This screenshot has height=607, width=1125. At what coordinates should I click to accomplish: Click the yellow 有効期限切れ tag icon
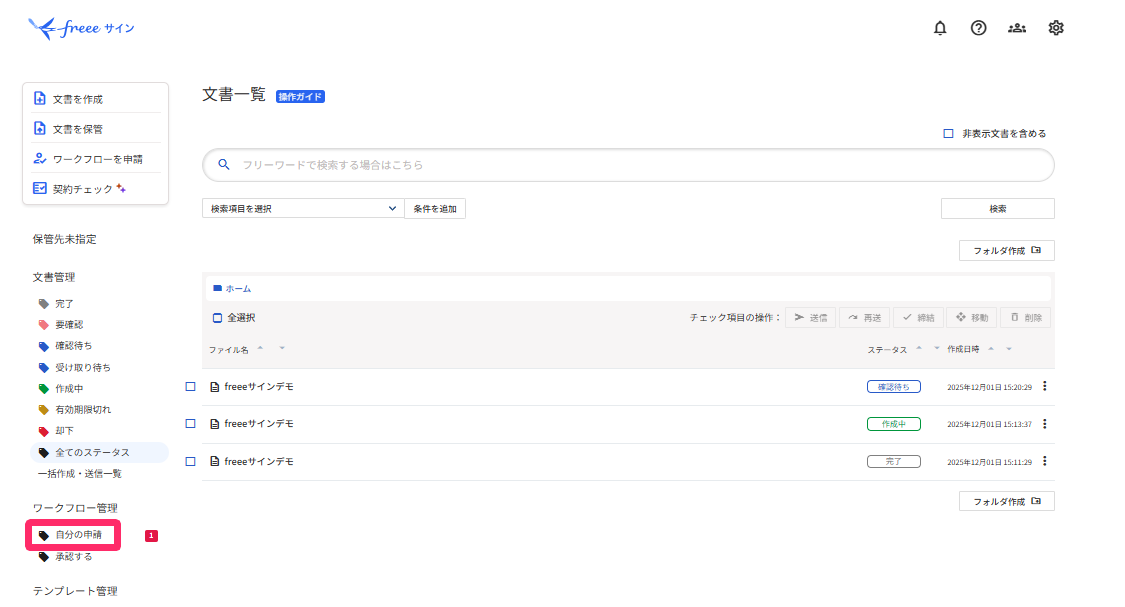click(x=44, y=410)
